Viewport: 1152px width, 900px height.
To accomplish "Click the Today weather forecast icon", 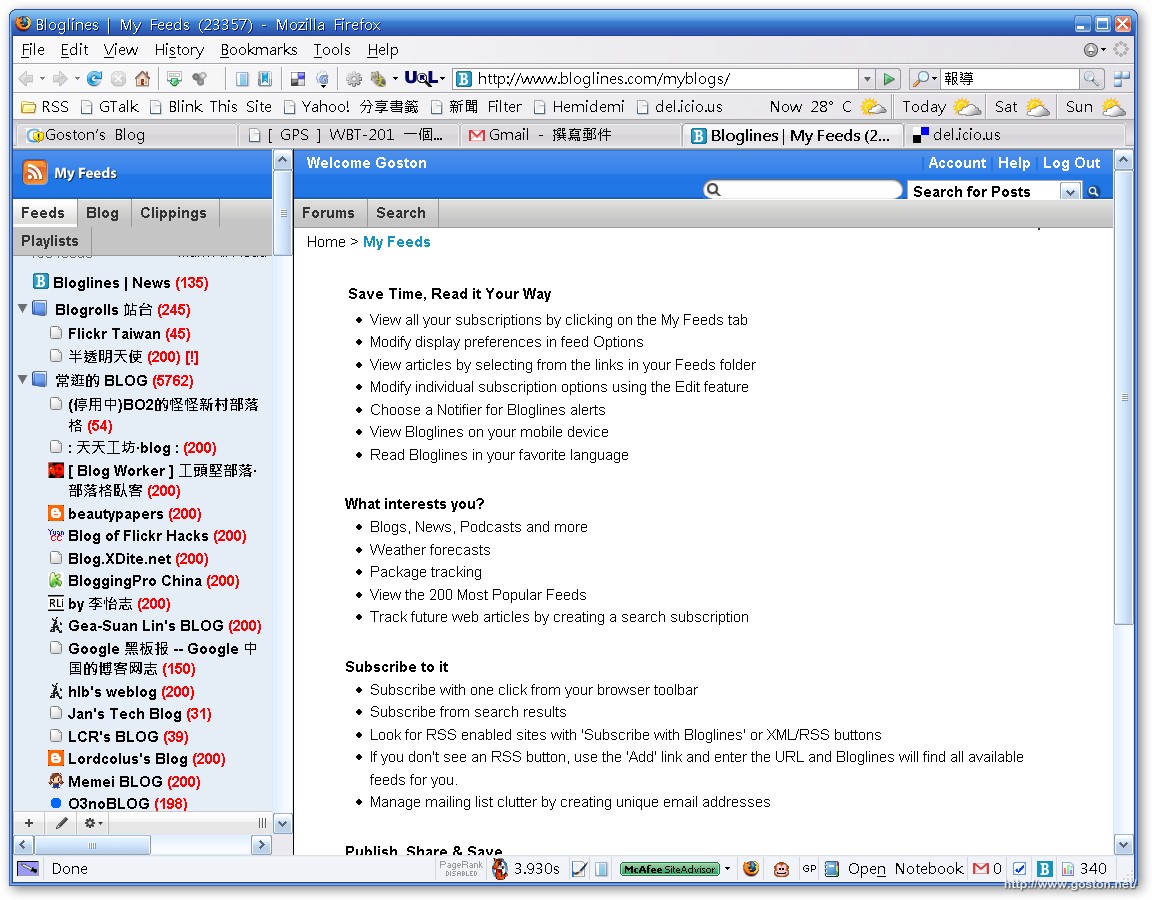I will [967, 107].
